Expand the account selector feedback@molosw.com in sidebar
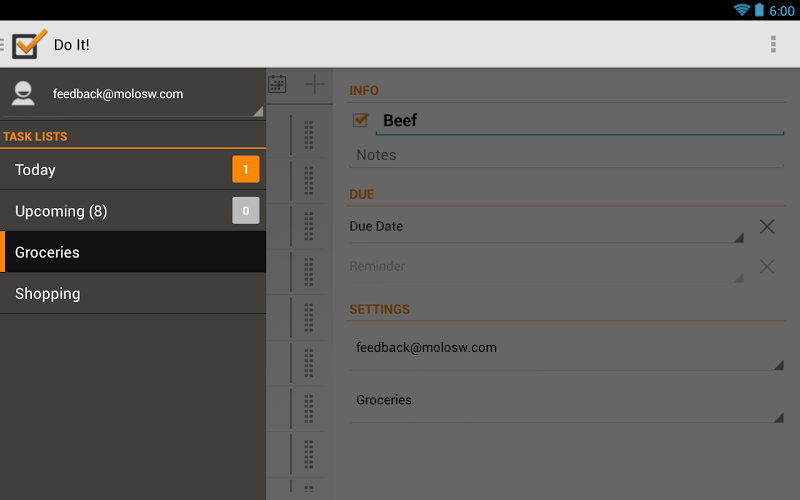 click(133, 94)
